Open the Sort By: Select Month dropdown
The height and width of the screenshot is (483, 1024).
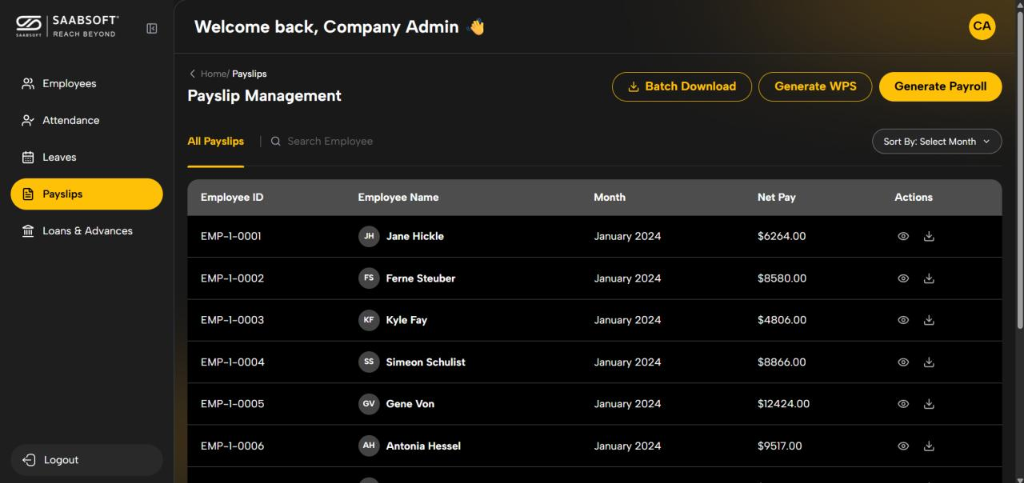click(x=936, y=142)
